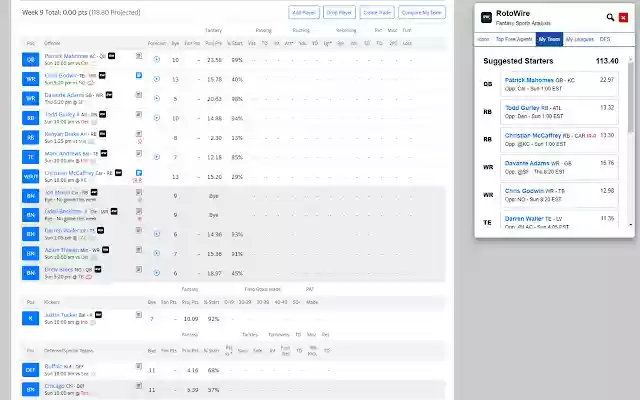
Task: Play forecast video for Adam Thielen
Action: [156, 253]
